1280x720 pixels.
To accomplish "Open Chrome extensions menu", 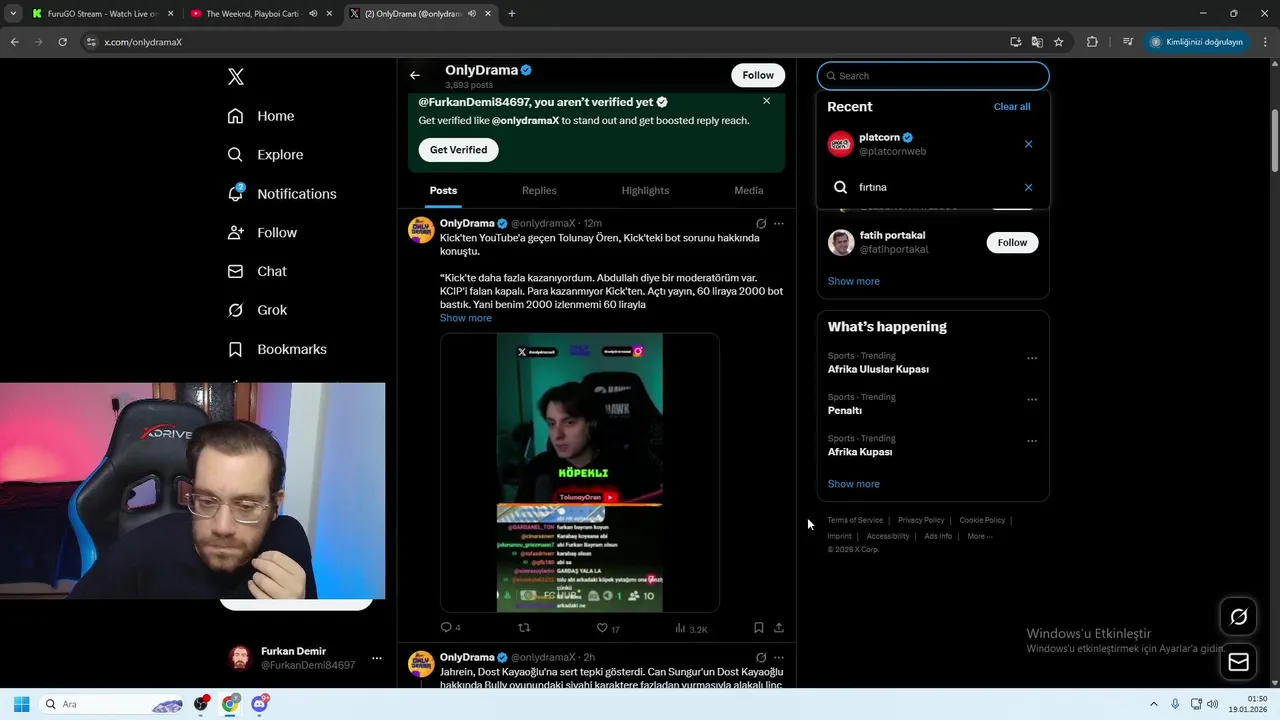I will (x=1092, y=42).
